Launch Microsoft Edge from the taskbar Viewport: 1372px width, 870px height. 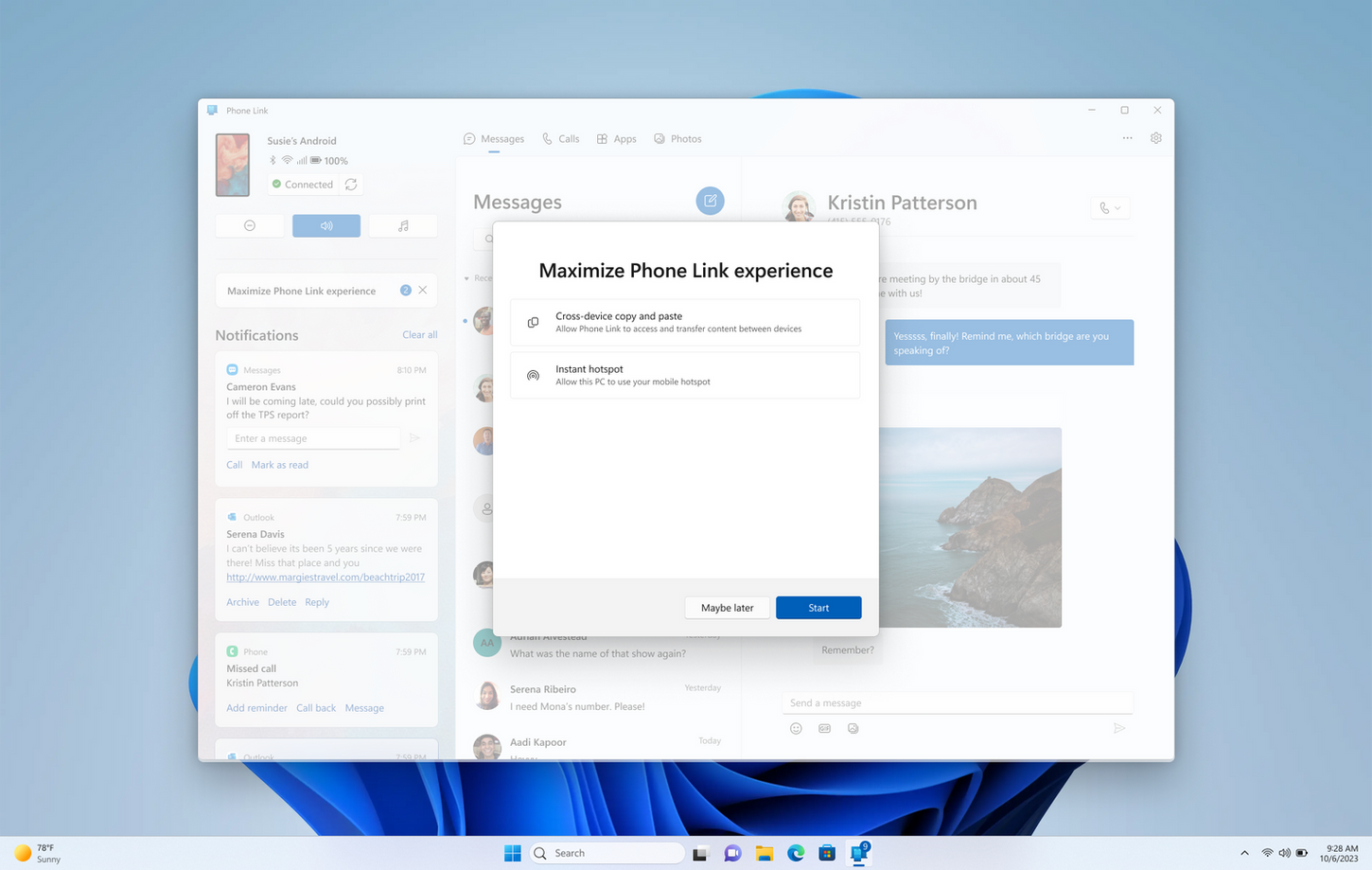point(796,853)
